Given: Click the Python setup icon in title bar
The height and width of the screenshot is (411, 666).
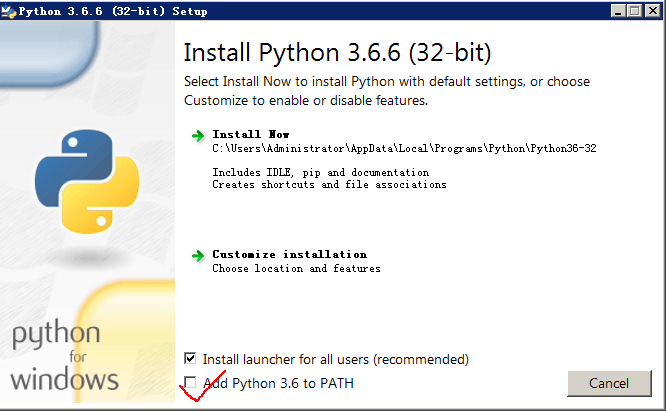Looking at the screenshot, I should pos(8,11).
